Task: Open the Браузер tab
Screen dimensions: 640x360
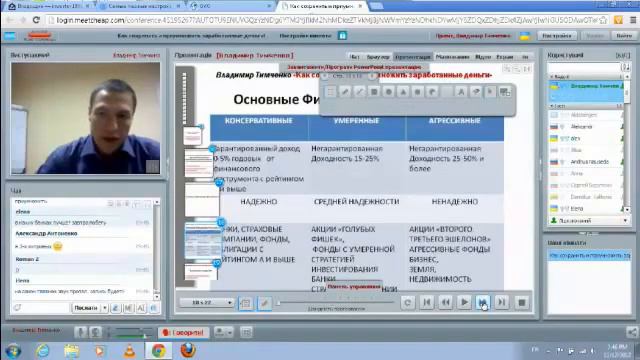Action: pyautogui.click(x=378, y=57)
